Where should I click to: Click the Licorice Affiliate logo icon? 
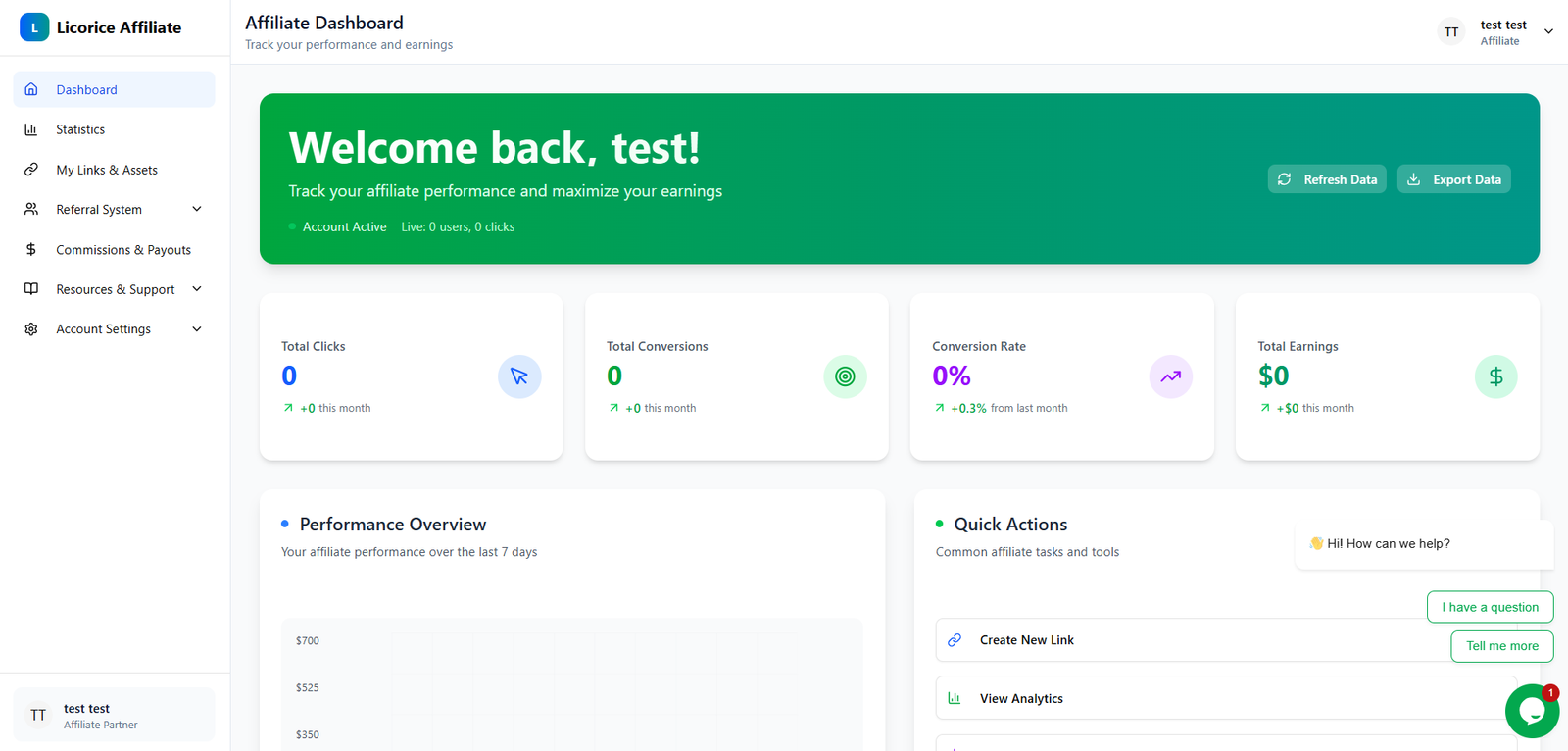34,27
